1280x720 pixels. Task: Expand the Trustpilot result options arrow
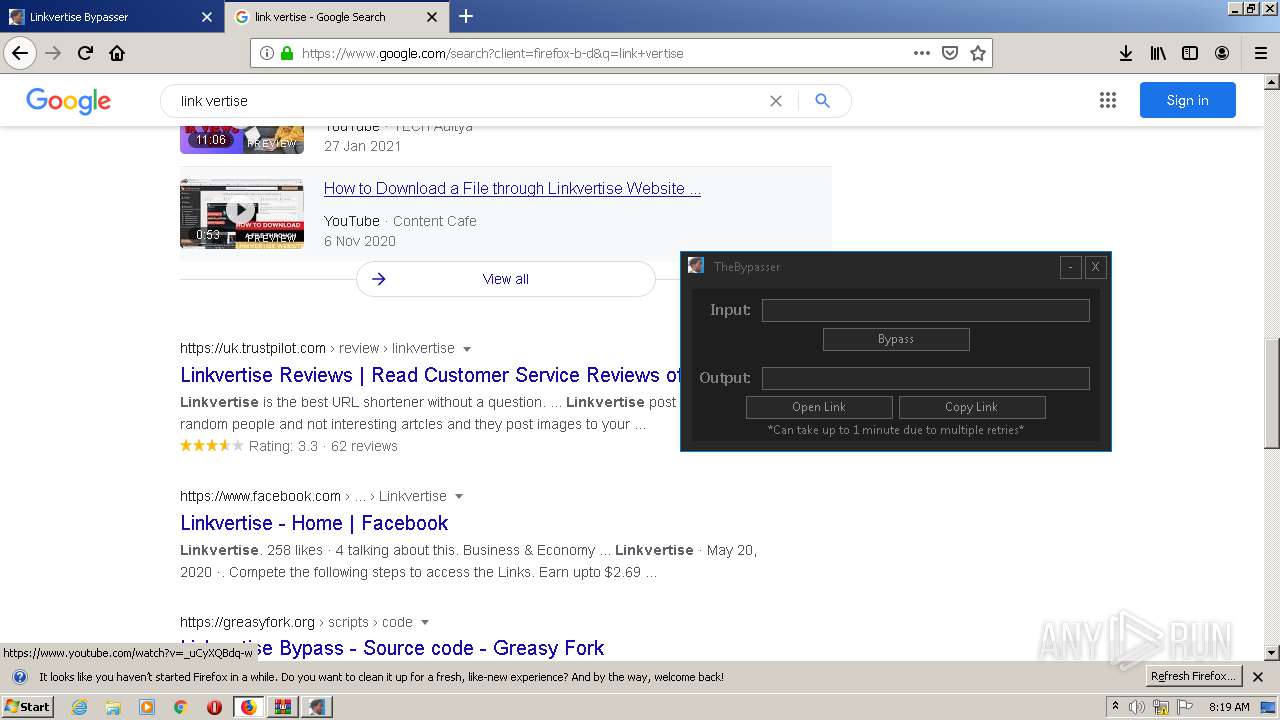coord(467,349)
